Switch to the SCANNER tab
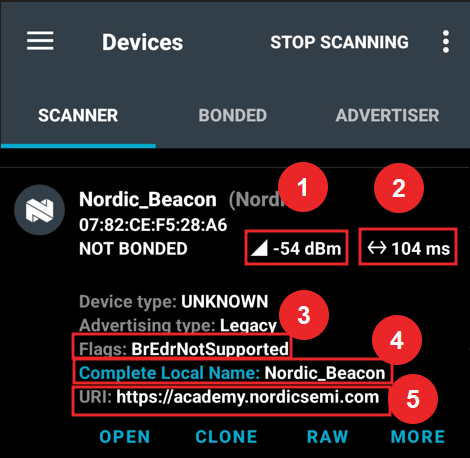 pos(78,116)
